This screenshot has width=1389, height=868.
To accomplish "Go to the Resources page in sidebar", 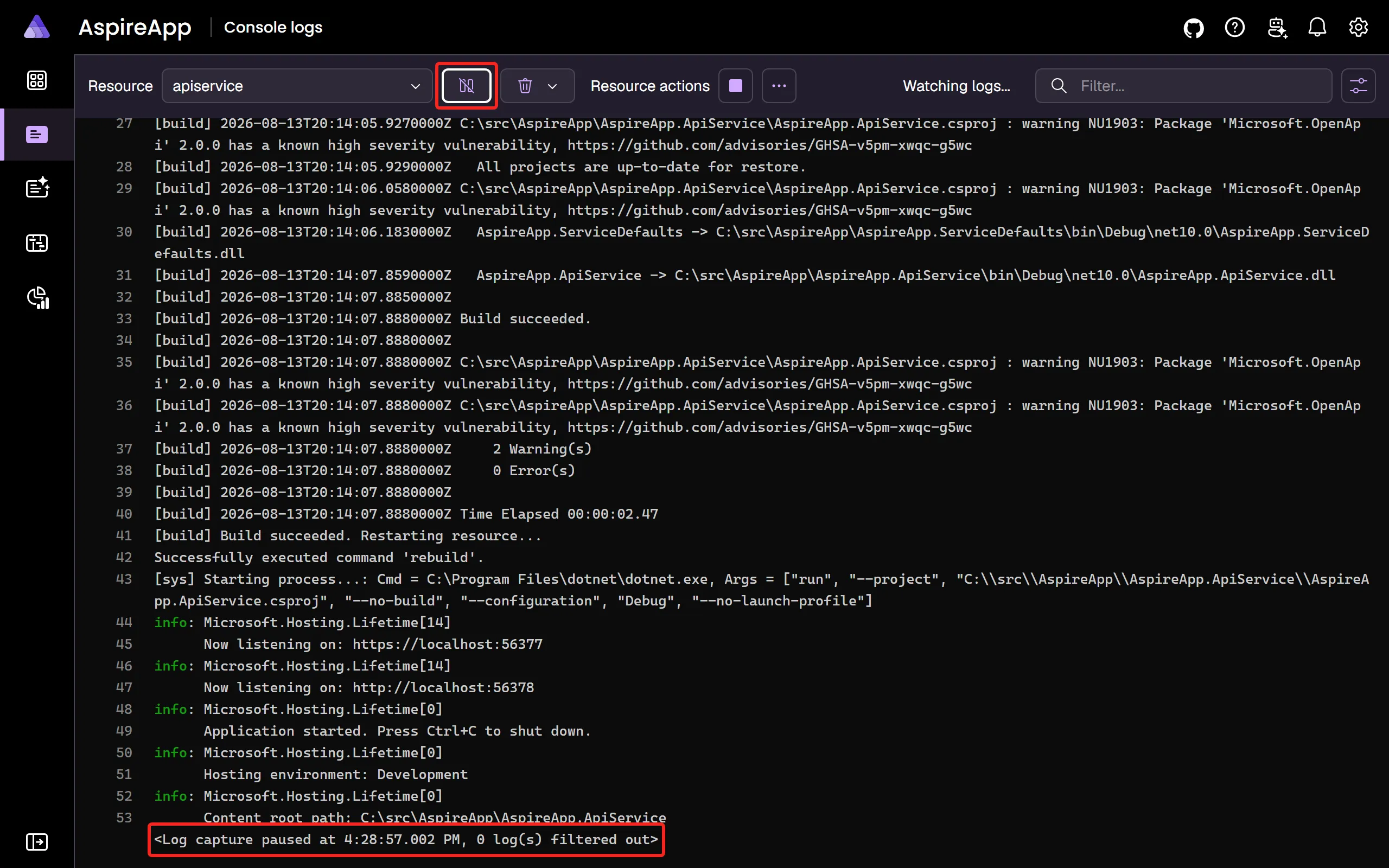I will click(x=37, y=80).
